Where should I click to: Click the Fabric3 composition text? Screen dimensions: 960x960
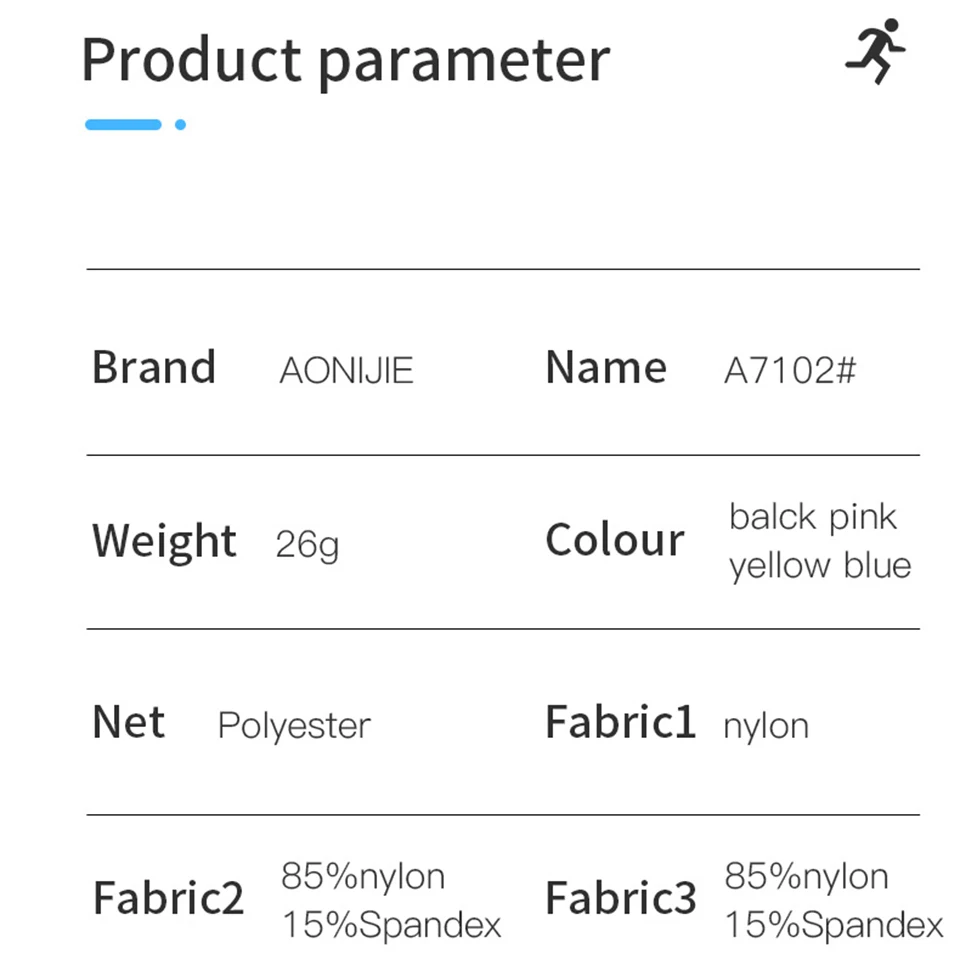(834, 900)
